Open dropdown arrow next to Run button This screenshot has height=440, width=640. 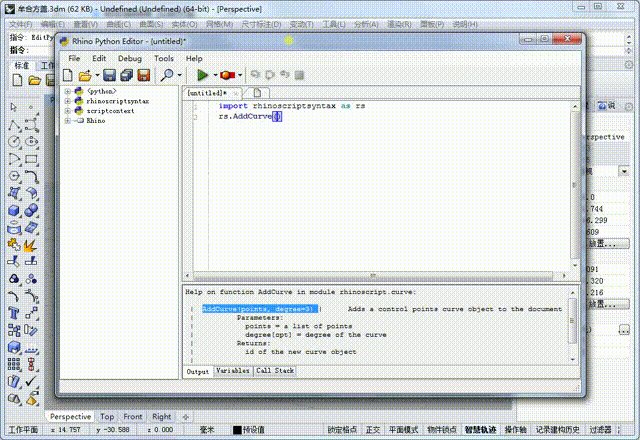[x=215, y=76]
